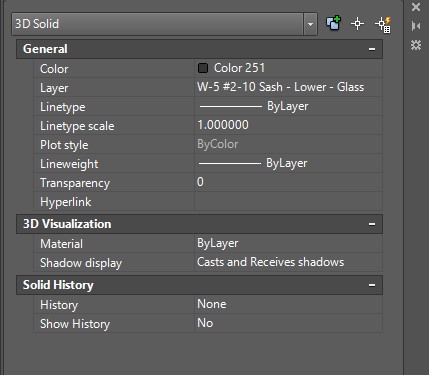
Task: Select the Hyperlink property label
Action: pos(65,202)
